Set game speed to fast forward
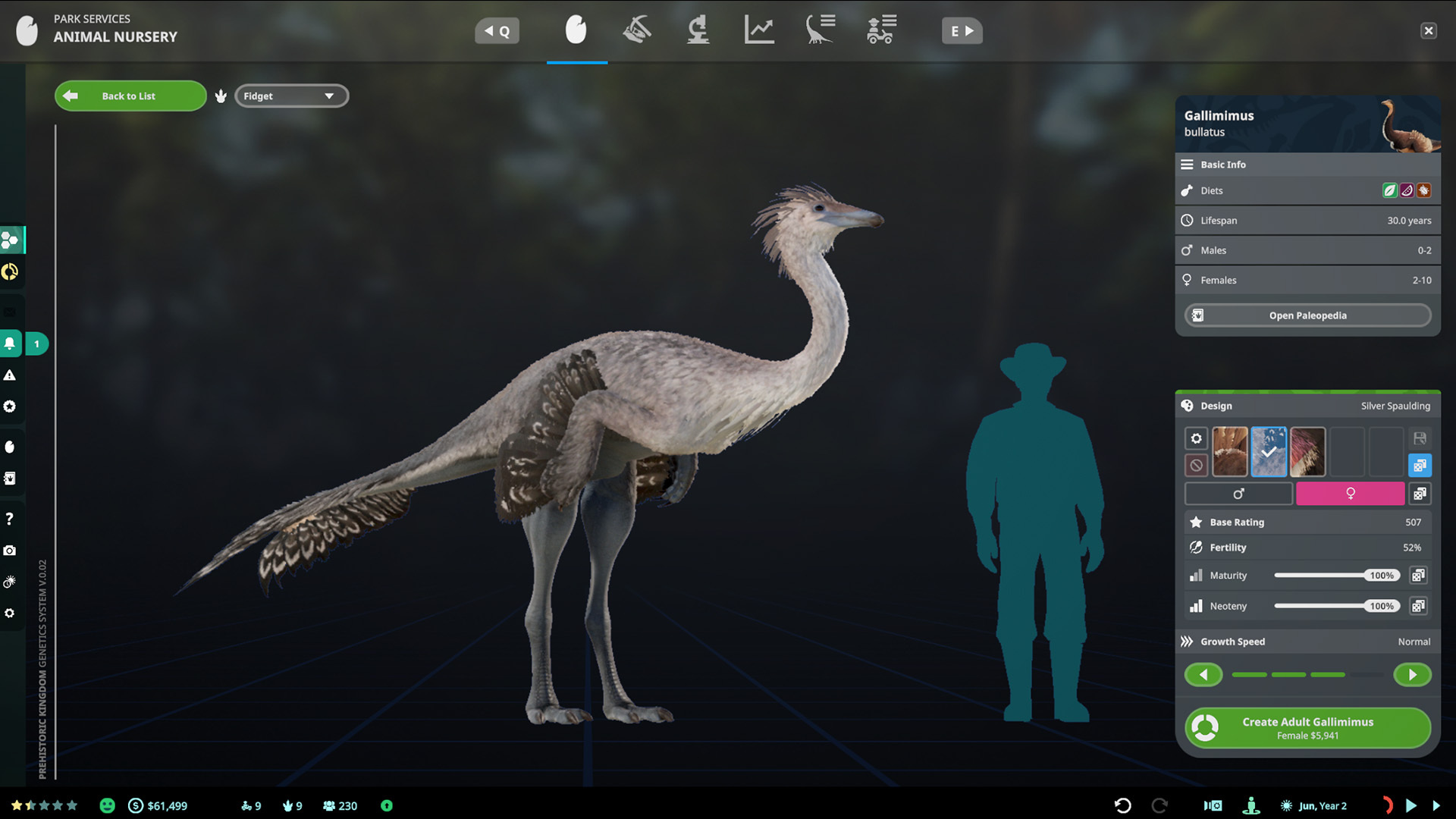The width and height of the screenshot is (1456, 819). tap(1436, 805)
